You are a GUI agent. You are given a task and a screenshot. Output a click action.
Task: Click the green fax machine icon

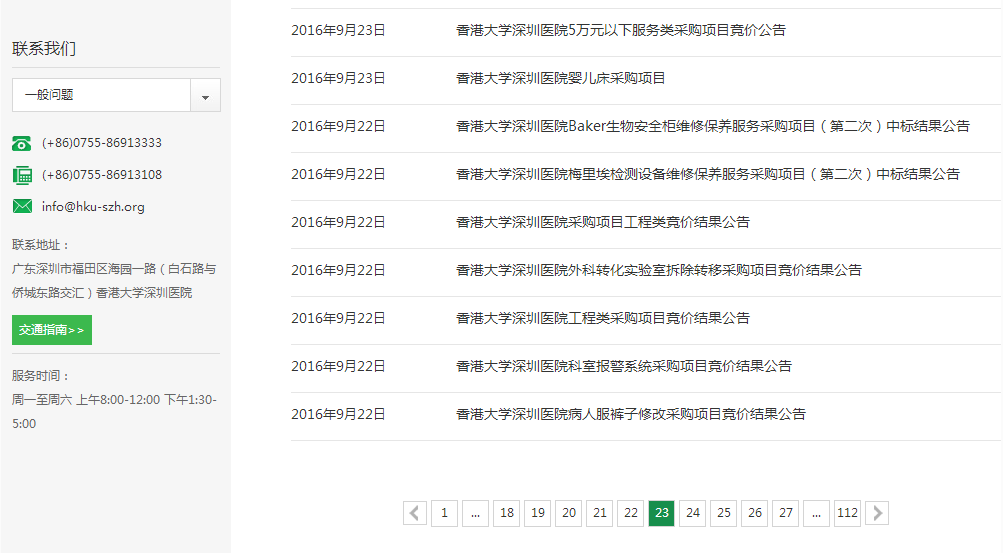pyautogui.click(x=22, y=175)
